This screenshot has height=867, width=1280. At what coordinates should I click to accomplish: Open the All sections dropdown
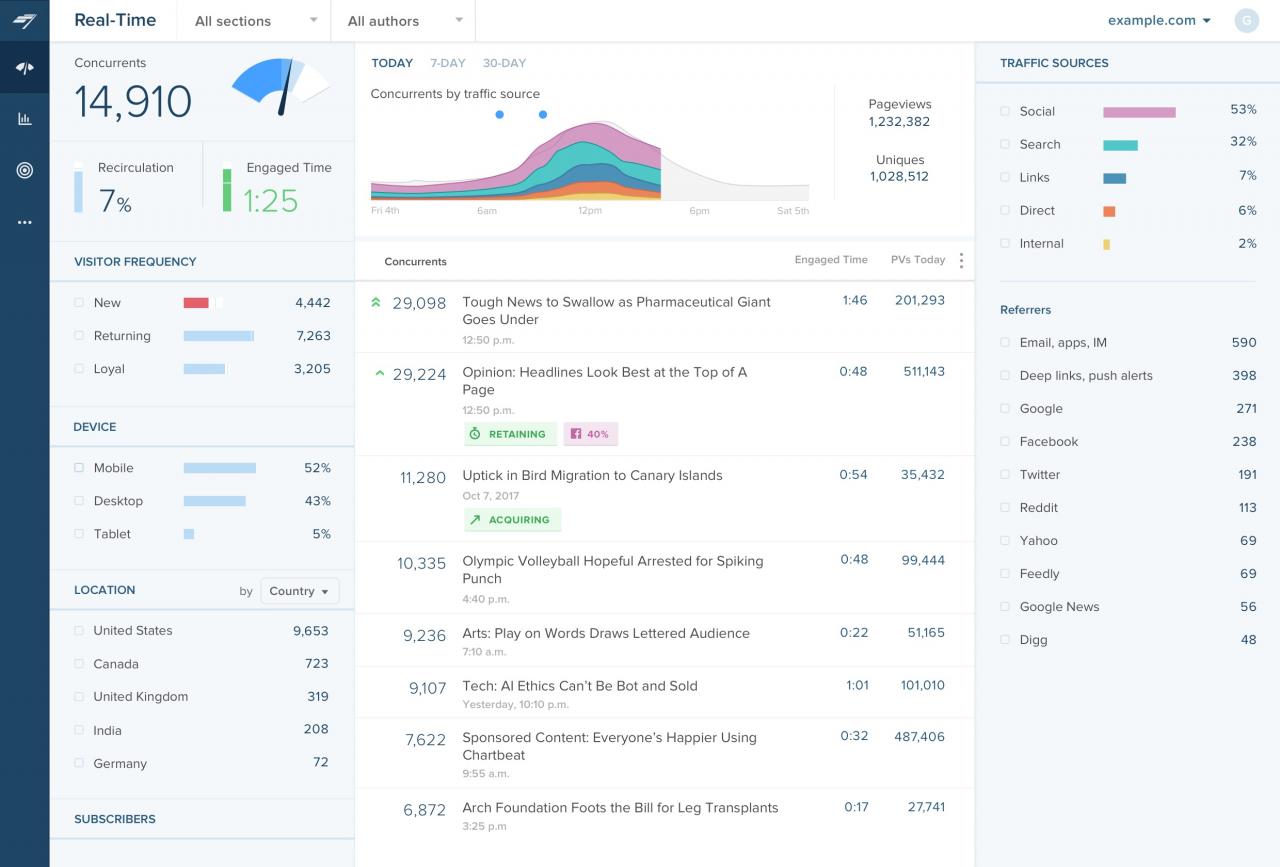pos(254,21)
